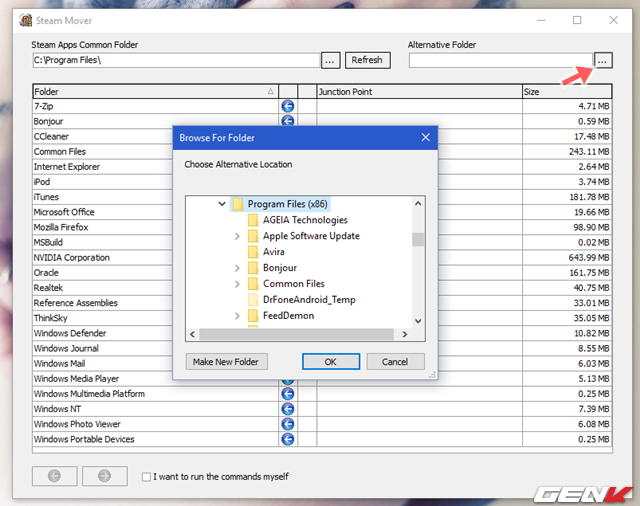Screen dimensions: 640x506
Task: Select Apple Software Update tree item
Action: [311, 236]
